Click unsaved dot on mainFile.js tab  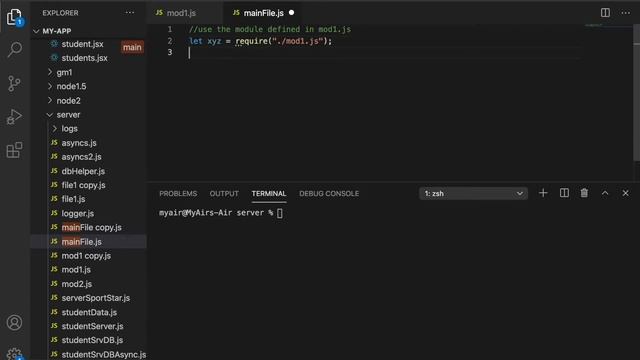point(291,13)
